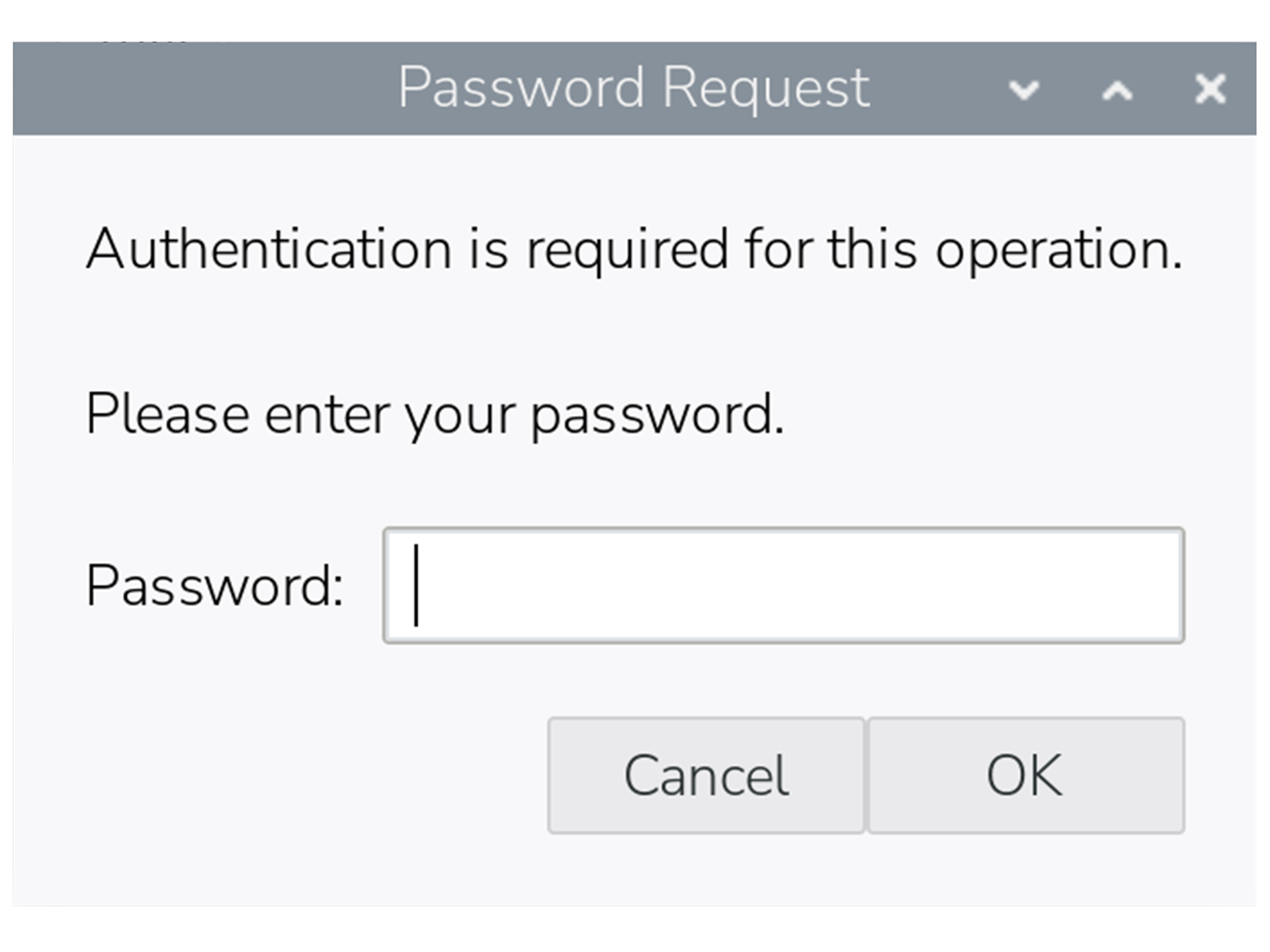Click inside the empty password entry box
The height and width of the screenshot is (952, 1270).
pos(783,585)
